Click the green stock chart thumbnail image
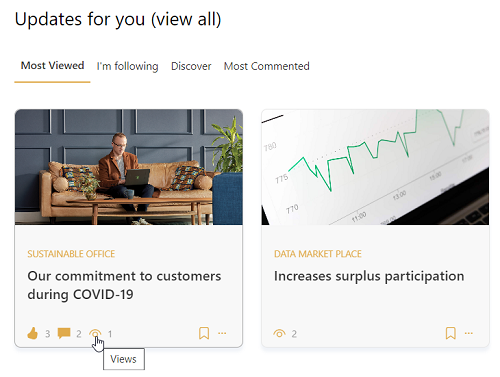 tap(375, 167)
